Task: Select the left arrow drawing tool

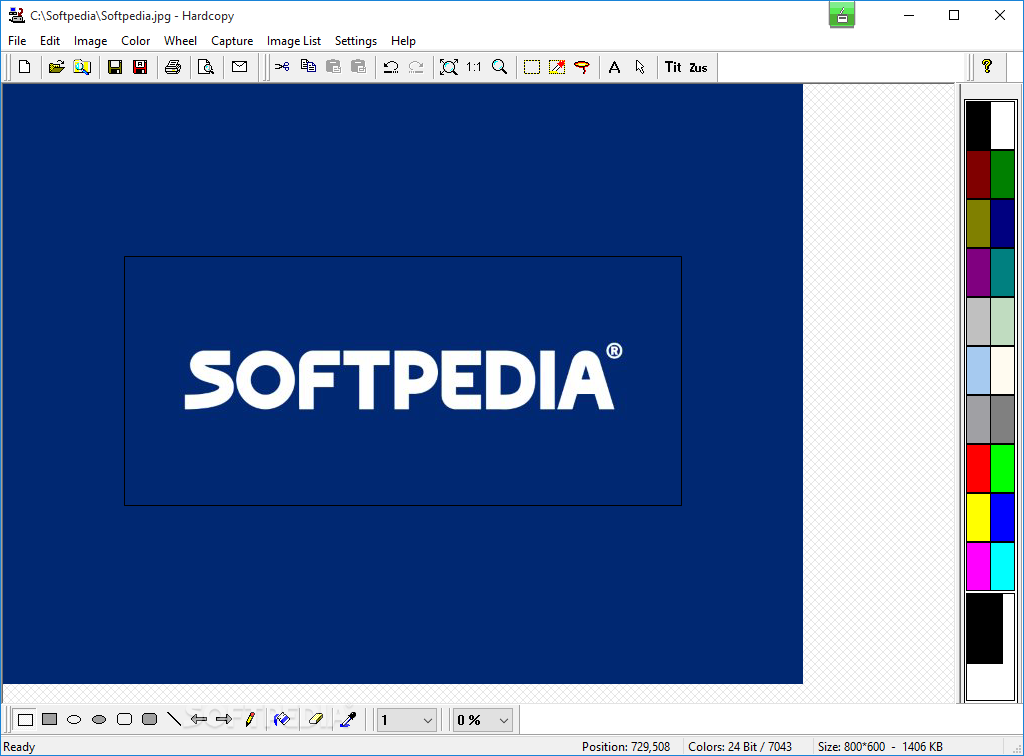Action: click(199, 719)
